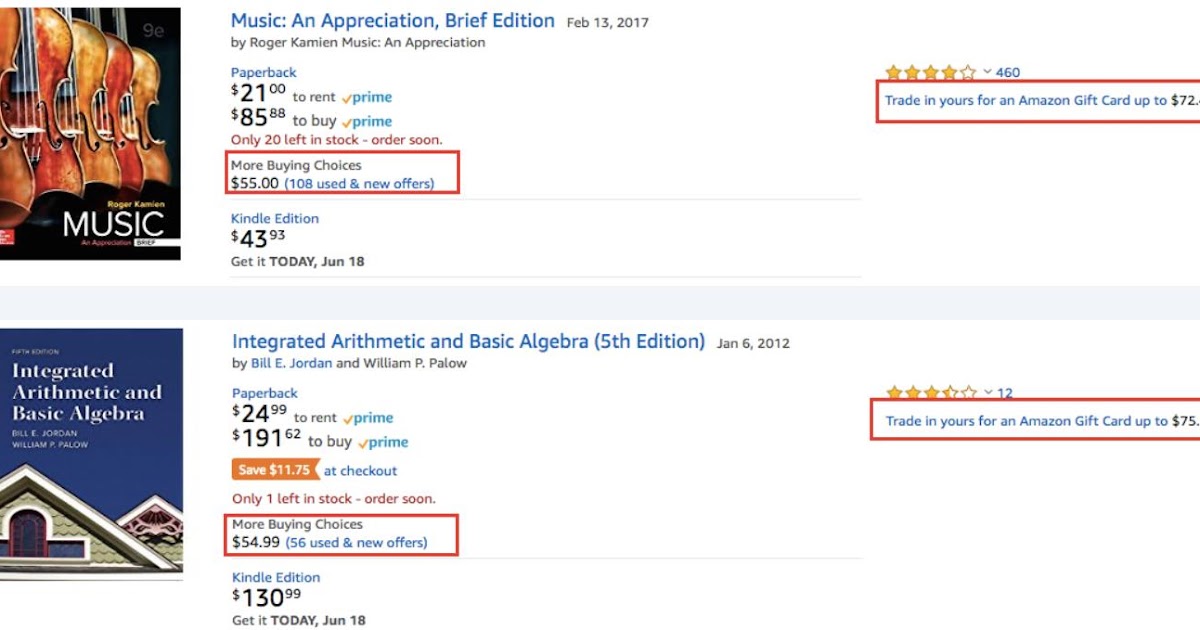Click the Prime icon beside $191.62 buy price
This screenshot has width=1200, height=630.
click(x=381, y=442)
